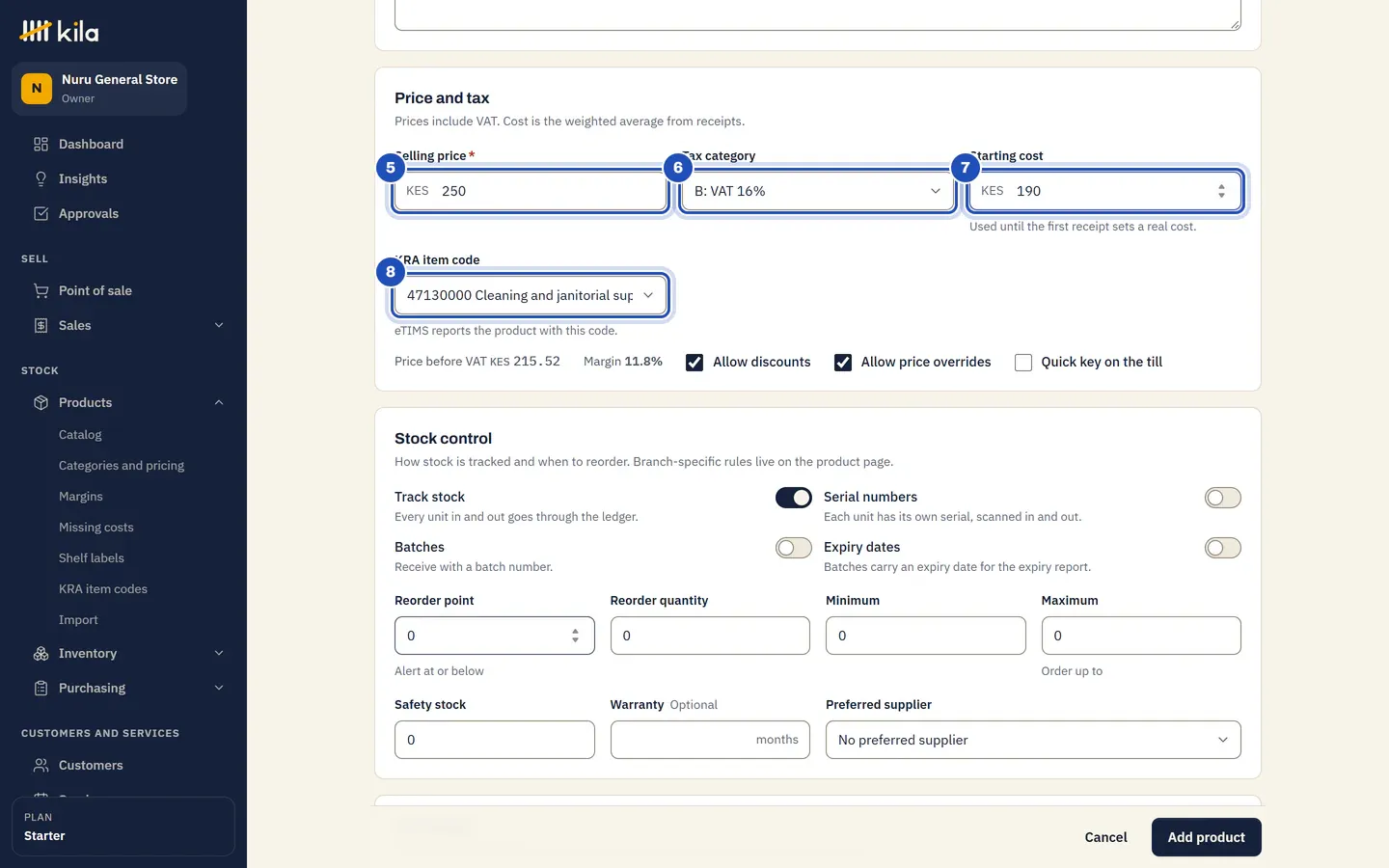This screenshot has height=868, width=1389.
Task: Collapse the Products menu chevron
Action: tap(219, 403)
